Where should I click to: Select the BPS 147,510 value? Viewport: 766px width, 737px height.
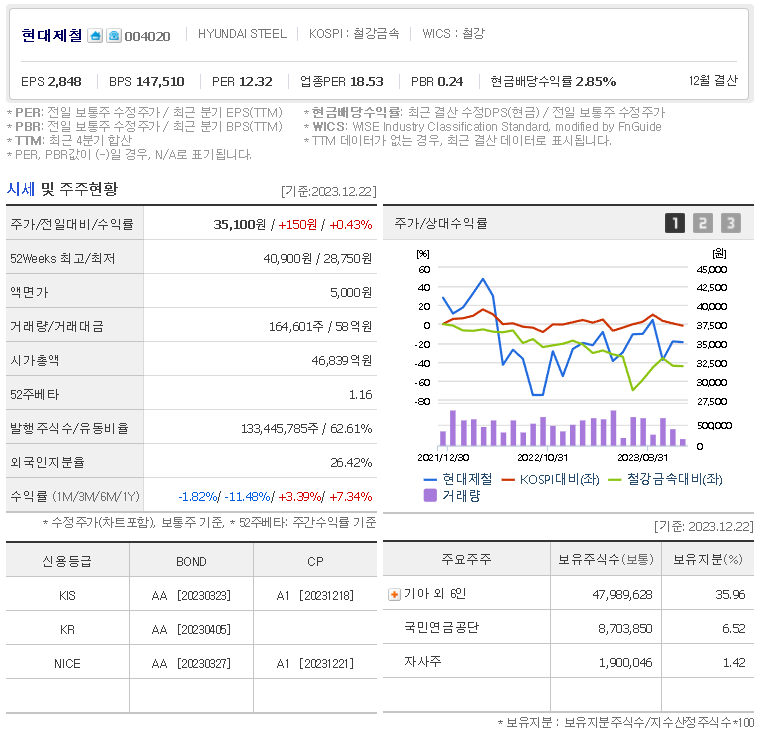147,82
